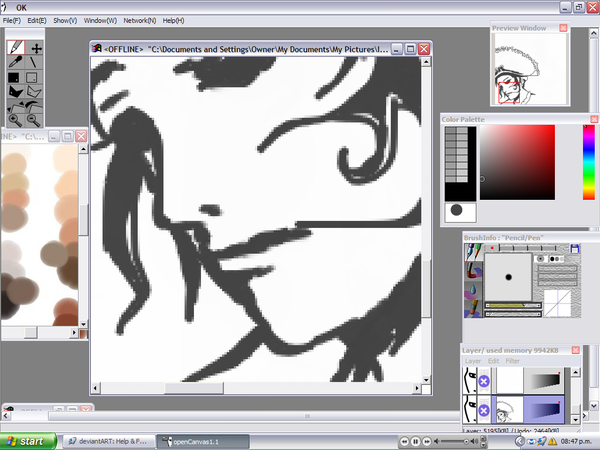The width and height of the screenshot is (600, 450).
Task: Click the brush pressure curve graph
Action: point(557,303)
